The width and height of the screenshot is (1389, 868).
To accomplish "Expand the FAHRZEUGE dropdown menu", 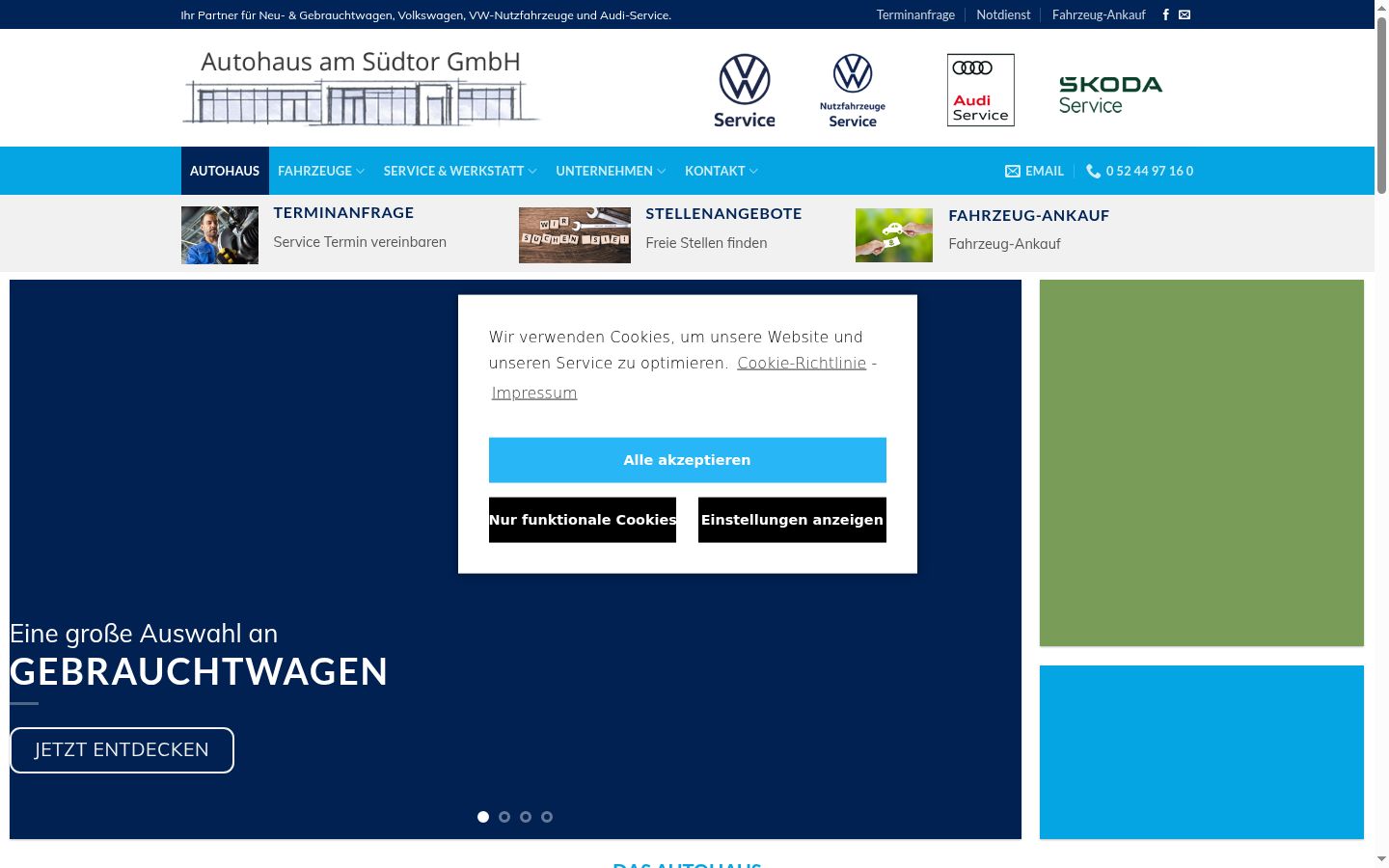I will 321,171.
